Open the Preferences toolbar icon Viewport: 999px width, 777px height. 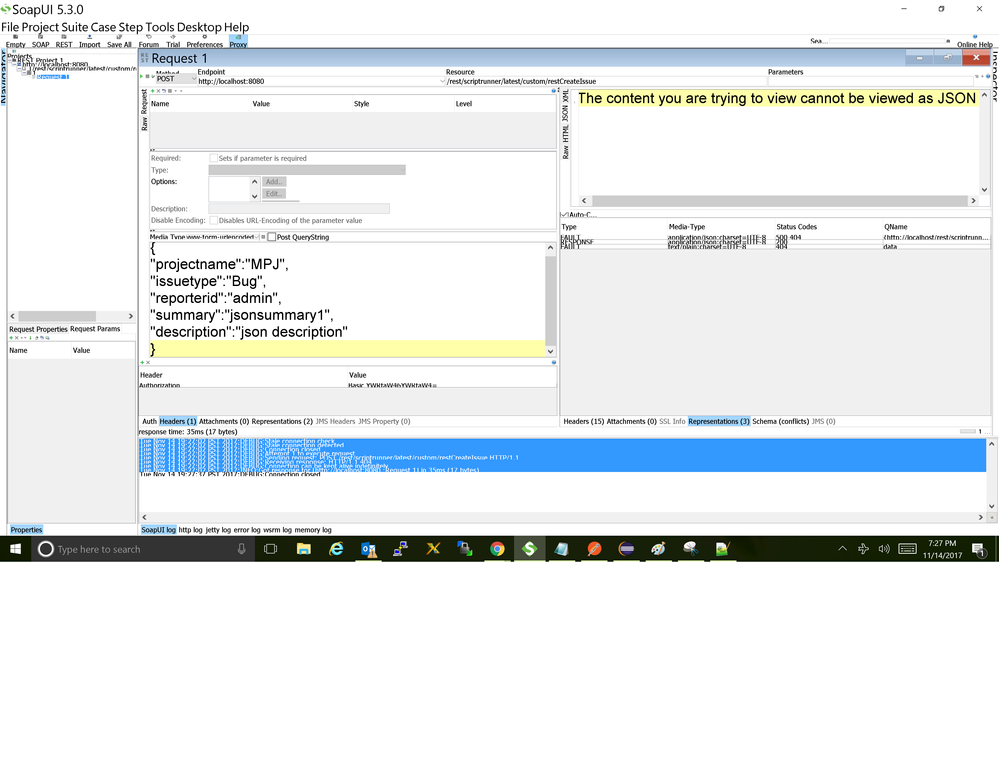click(205, 41)
